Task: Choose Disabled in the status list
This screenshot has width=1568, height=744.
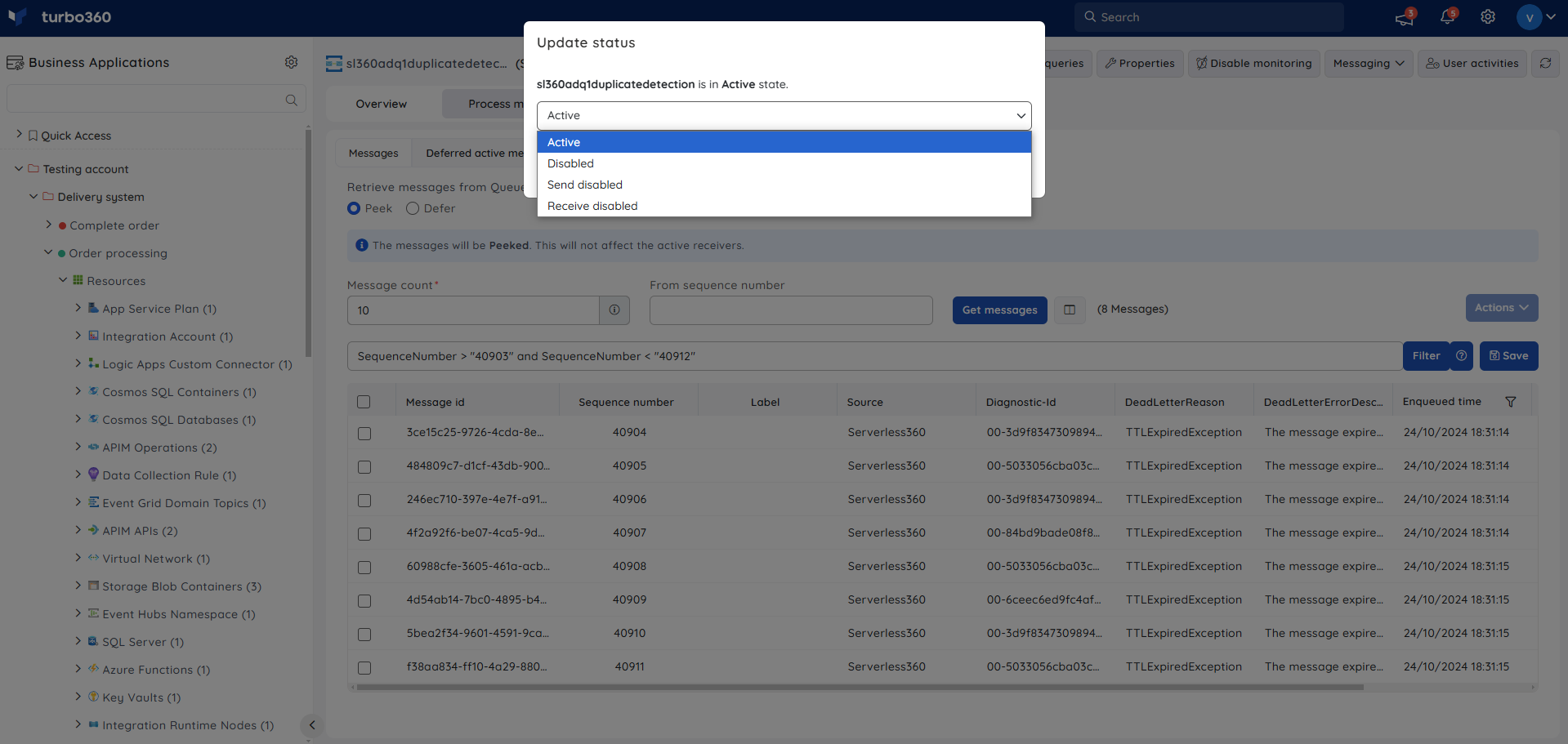Action: [x=784, y=163]
